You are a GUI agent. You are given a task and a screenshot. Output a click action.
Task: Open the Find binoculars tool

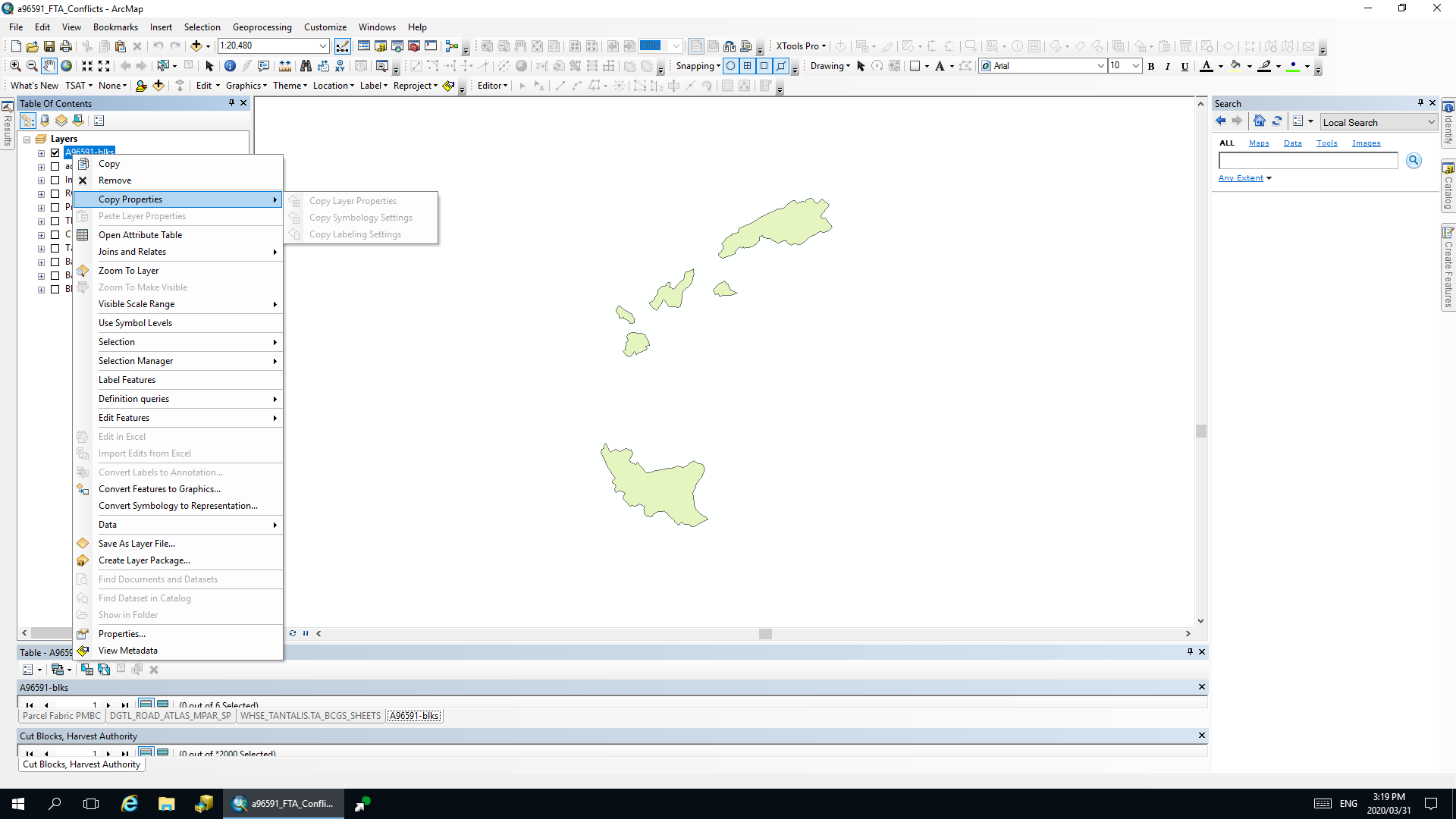(306, 66)
